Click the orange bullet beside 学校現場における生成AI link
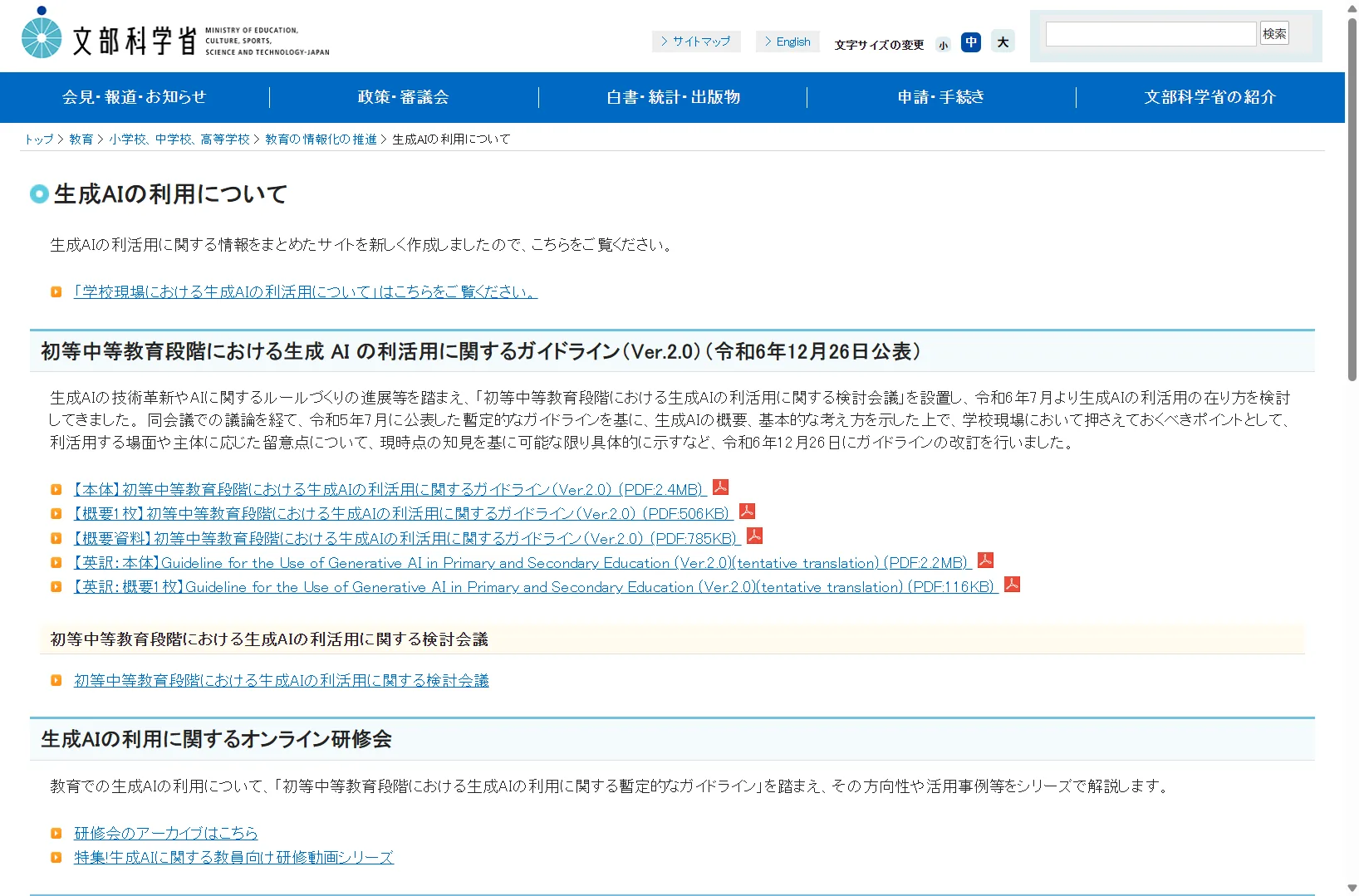 point(56,292)
